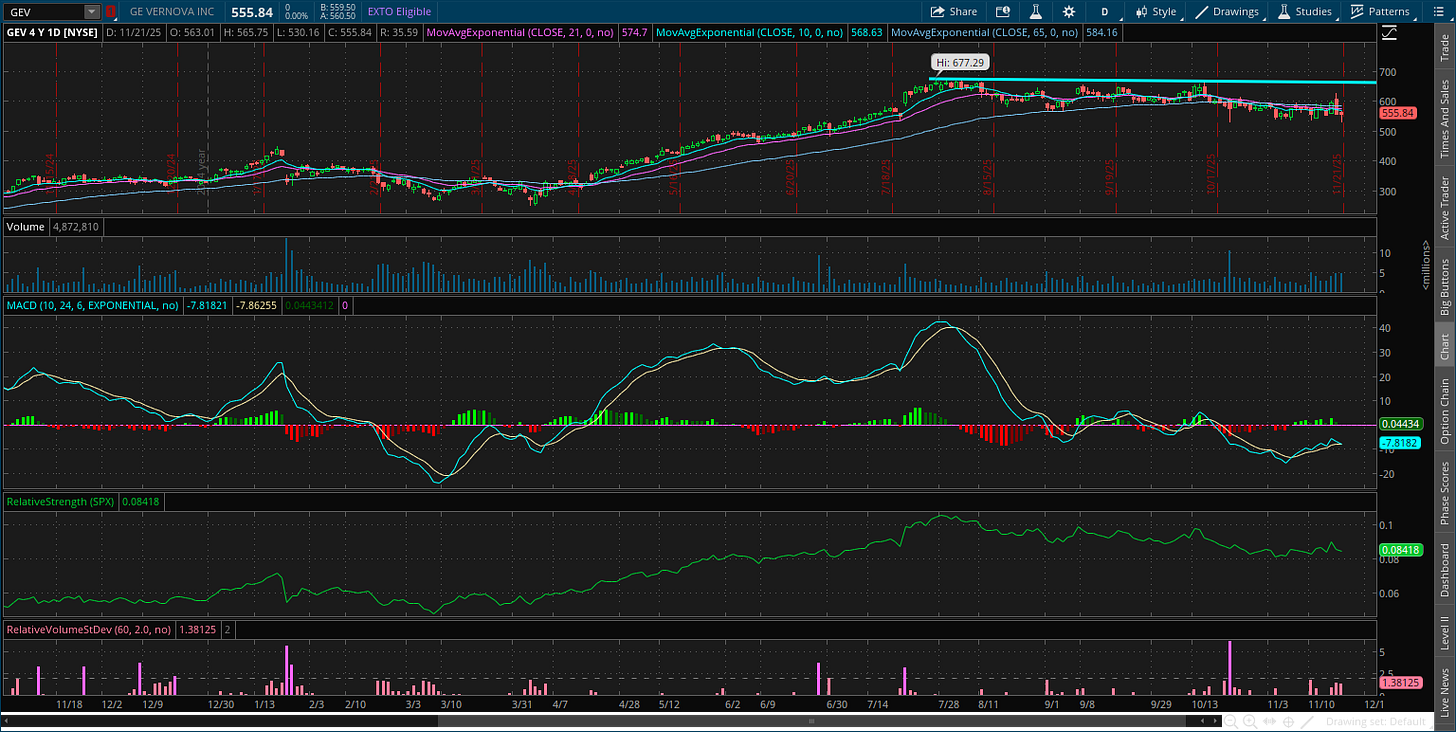Click the crosshair cursor icon

tap(1290, 721)
